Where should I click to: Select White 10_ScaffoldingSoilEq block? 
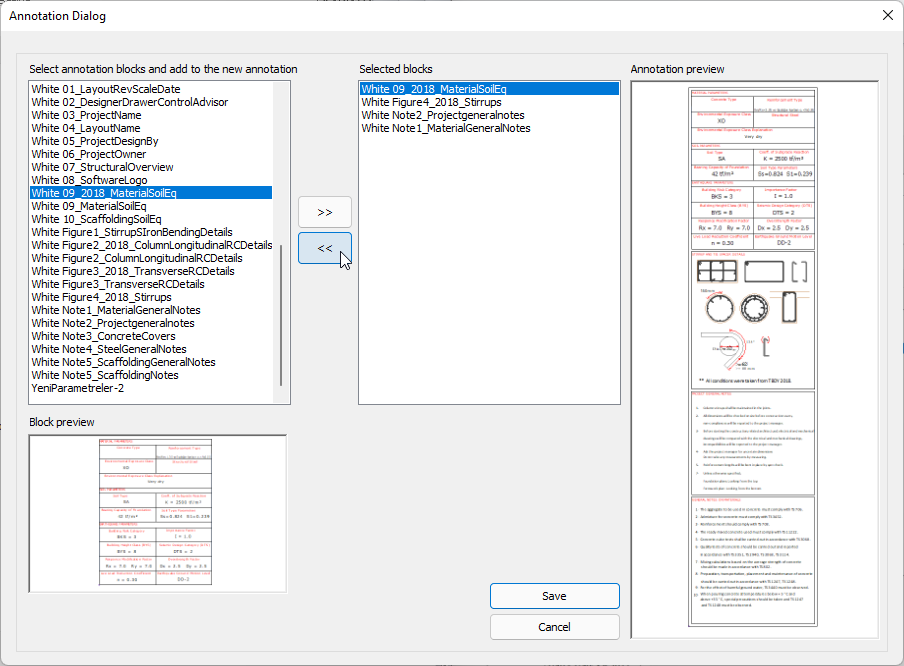click(96, 219)
